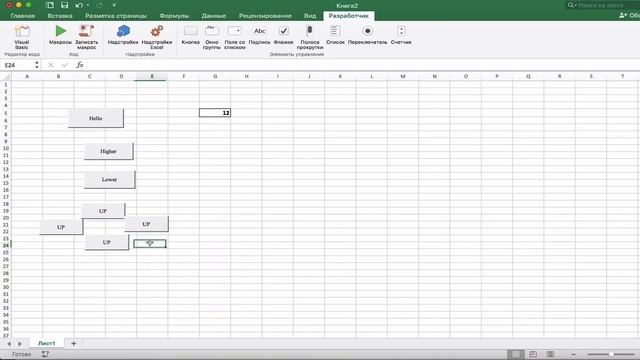The image size is (640, 360).
Task: Click into the formula bar input
Action: click(x=363, y=65)
